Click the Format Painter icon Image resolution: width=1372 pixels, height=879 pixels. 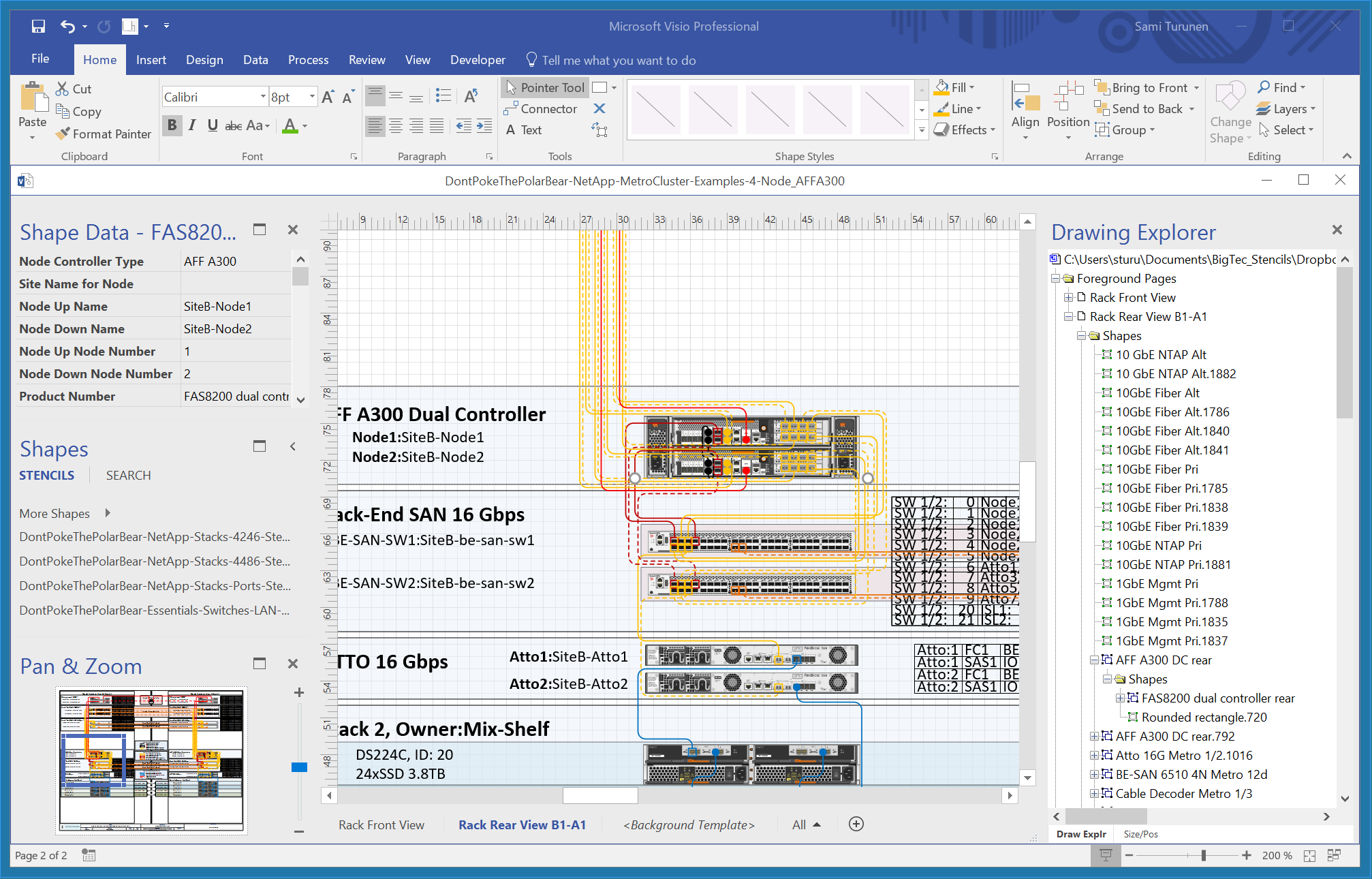(63, 134)
